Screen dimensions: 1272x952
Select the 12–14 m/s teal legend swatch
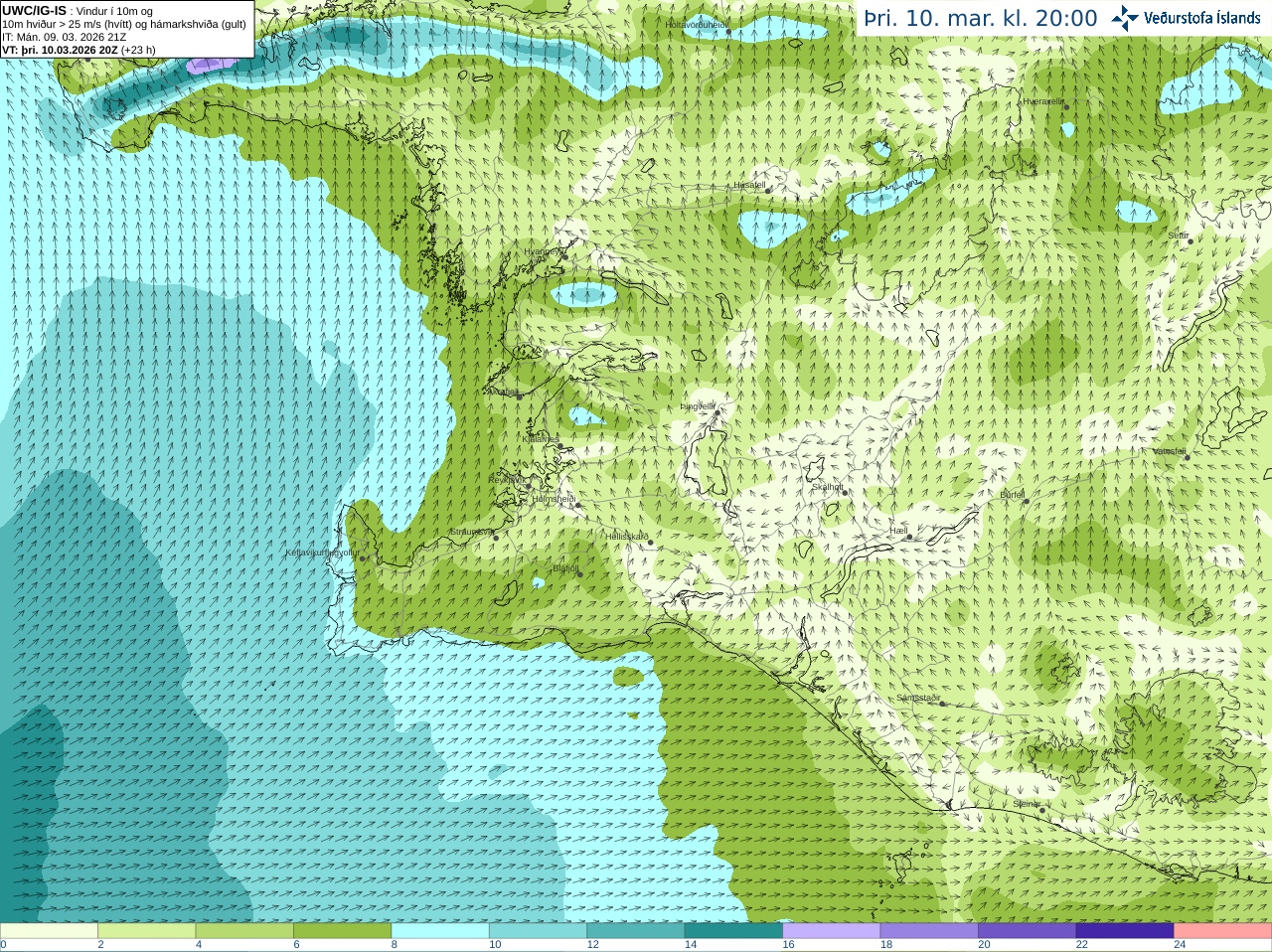[636, 931]
